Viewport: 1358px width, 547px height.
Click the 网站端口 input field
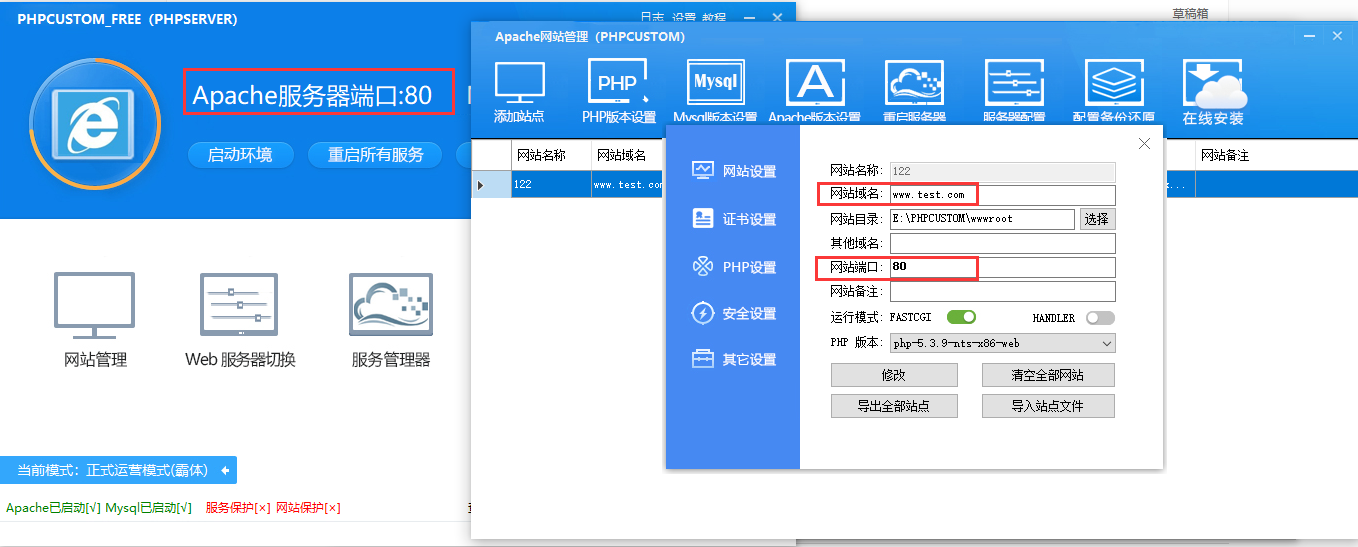[1003, 267]
